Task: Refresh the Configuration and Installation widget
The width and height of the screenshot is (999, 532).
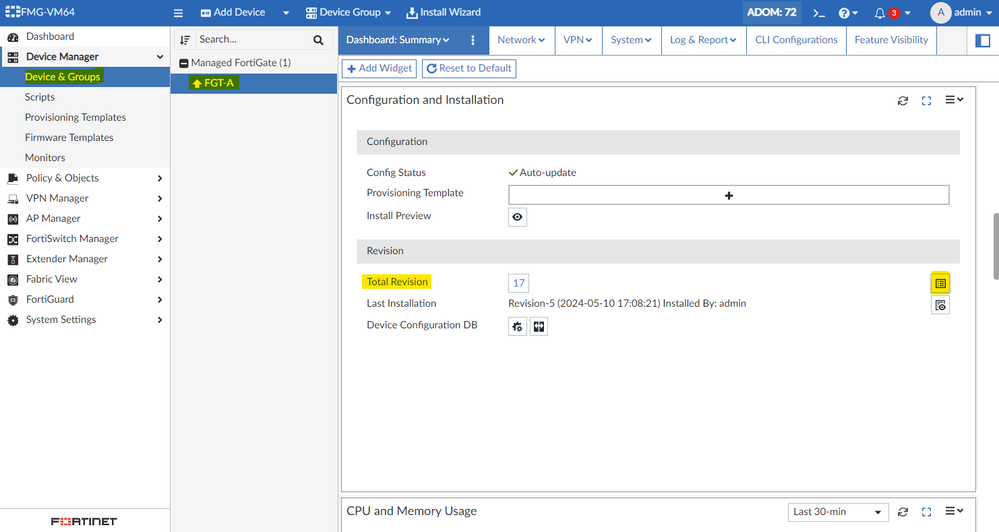Action: (x=903, y=101)
